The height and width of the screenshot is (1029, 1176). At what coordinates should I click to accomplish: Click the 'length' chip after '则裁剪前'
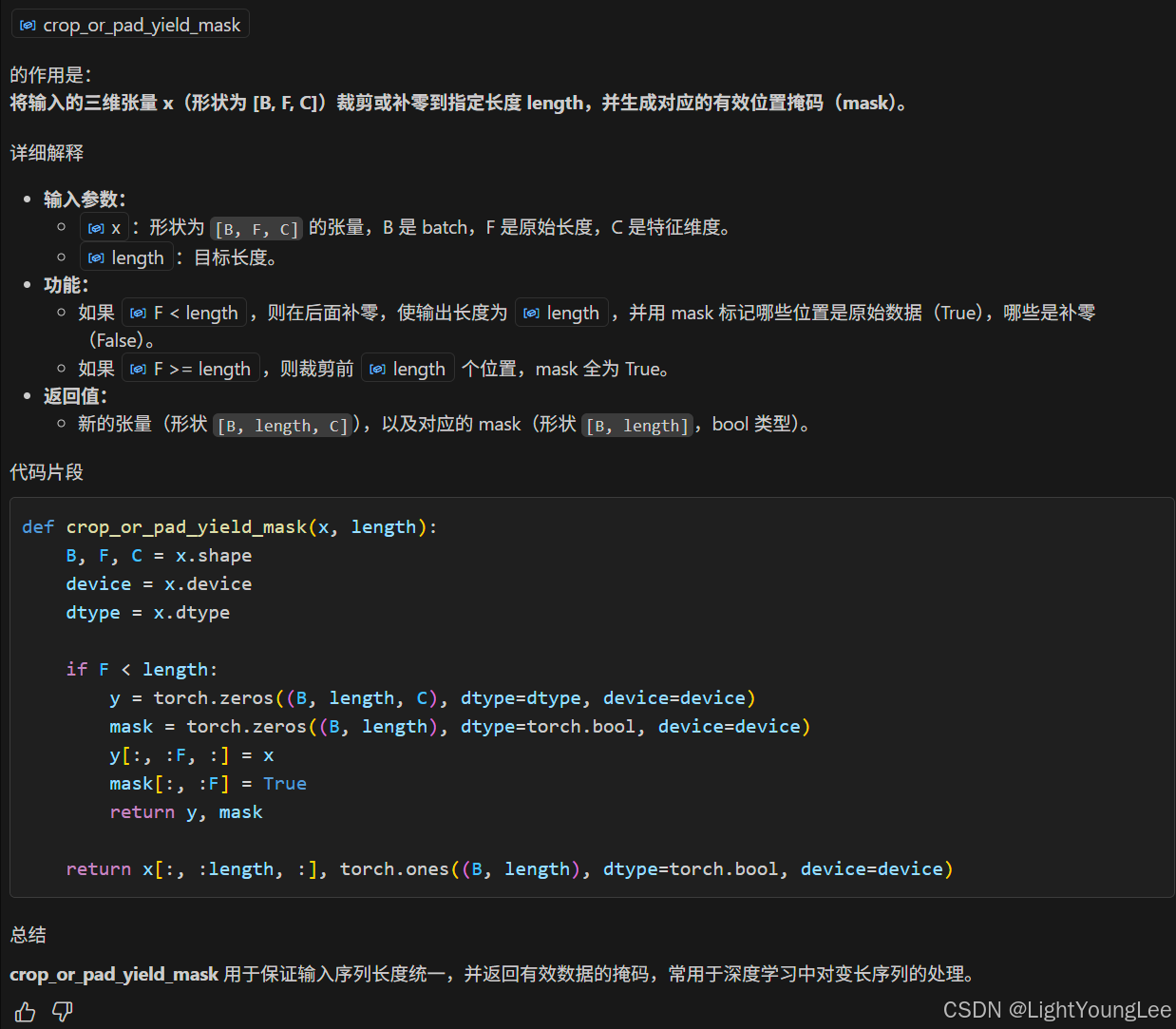(408, 369)
